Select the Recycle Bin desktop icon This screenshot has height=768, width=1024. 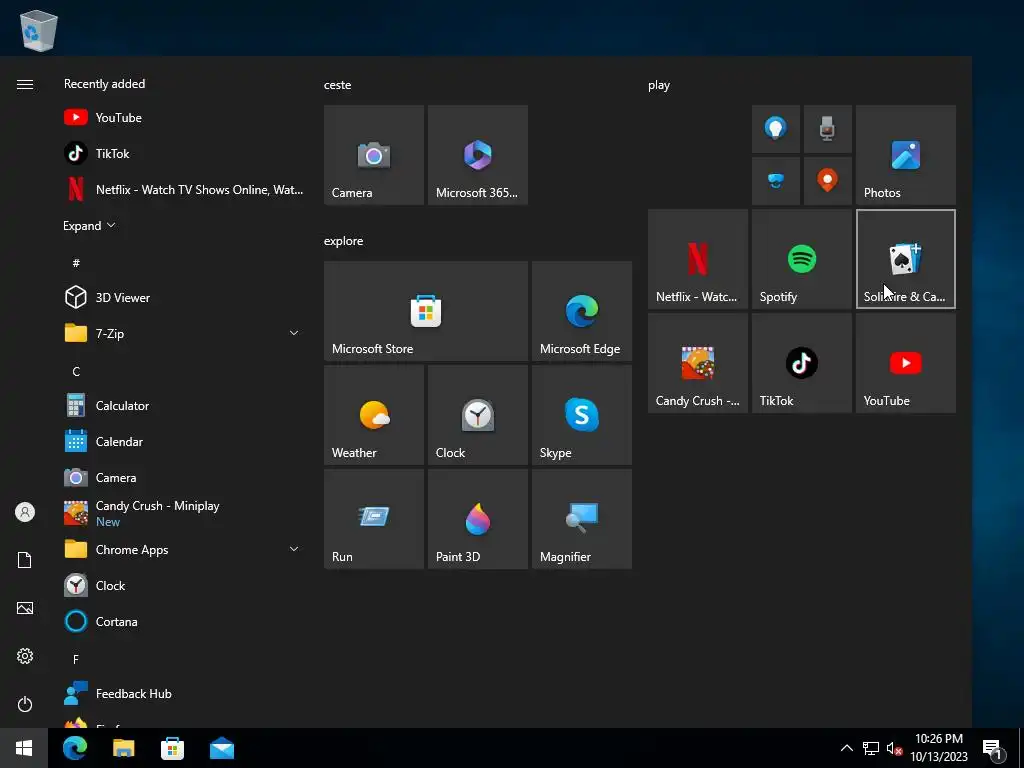39,31
